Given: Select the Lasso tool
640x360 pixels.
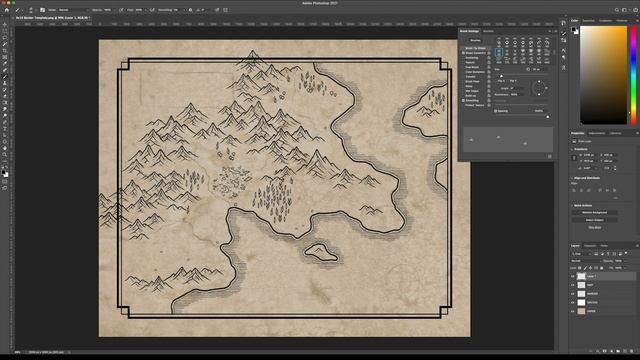Looking at the screenshot, I should pyautogui.click(x=5, y=38).
